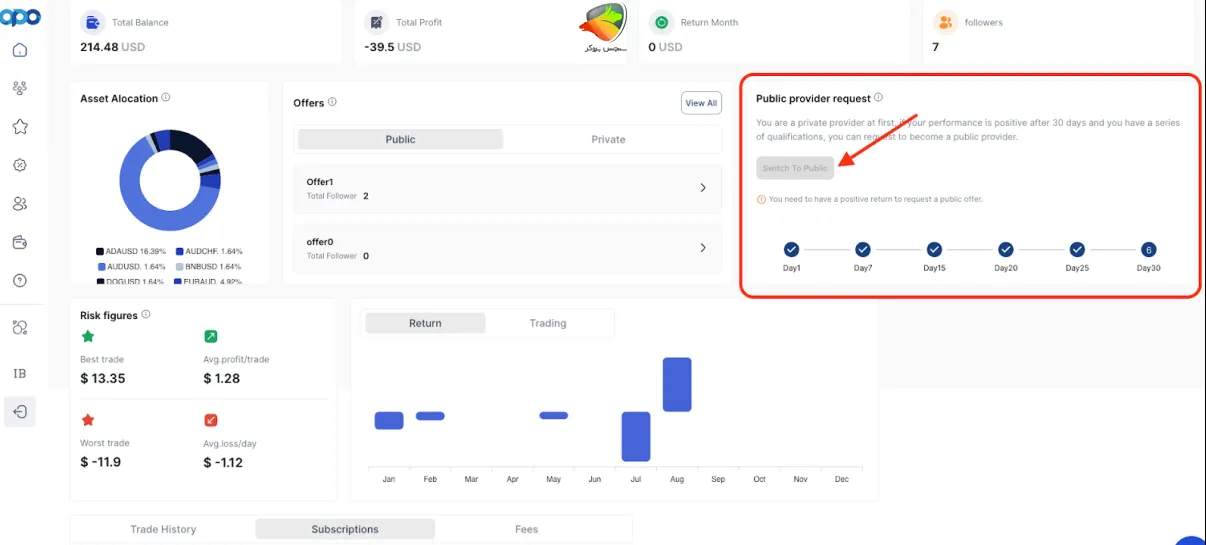Click the star favorites icon in sidebar
1206x545 pixels.
(x=19, y=127)
